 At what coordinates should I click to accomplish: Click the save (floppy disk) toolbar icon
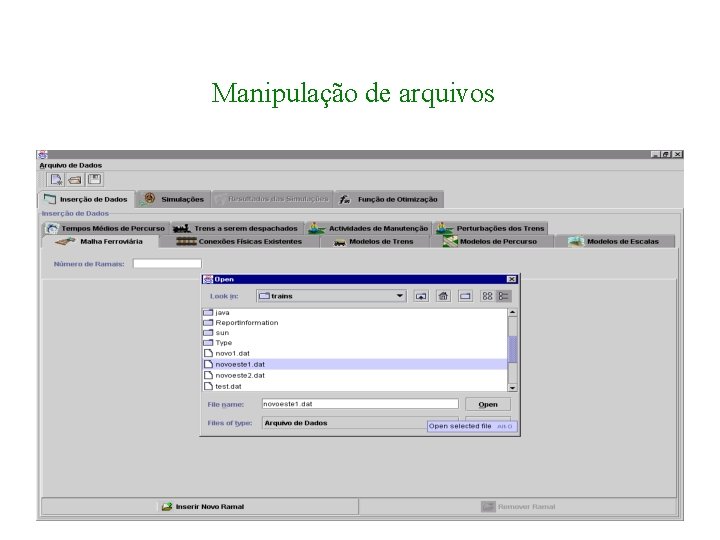coord(94,179)
